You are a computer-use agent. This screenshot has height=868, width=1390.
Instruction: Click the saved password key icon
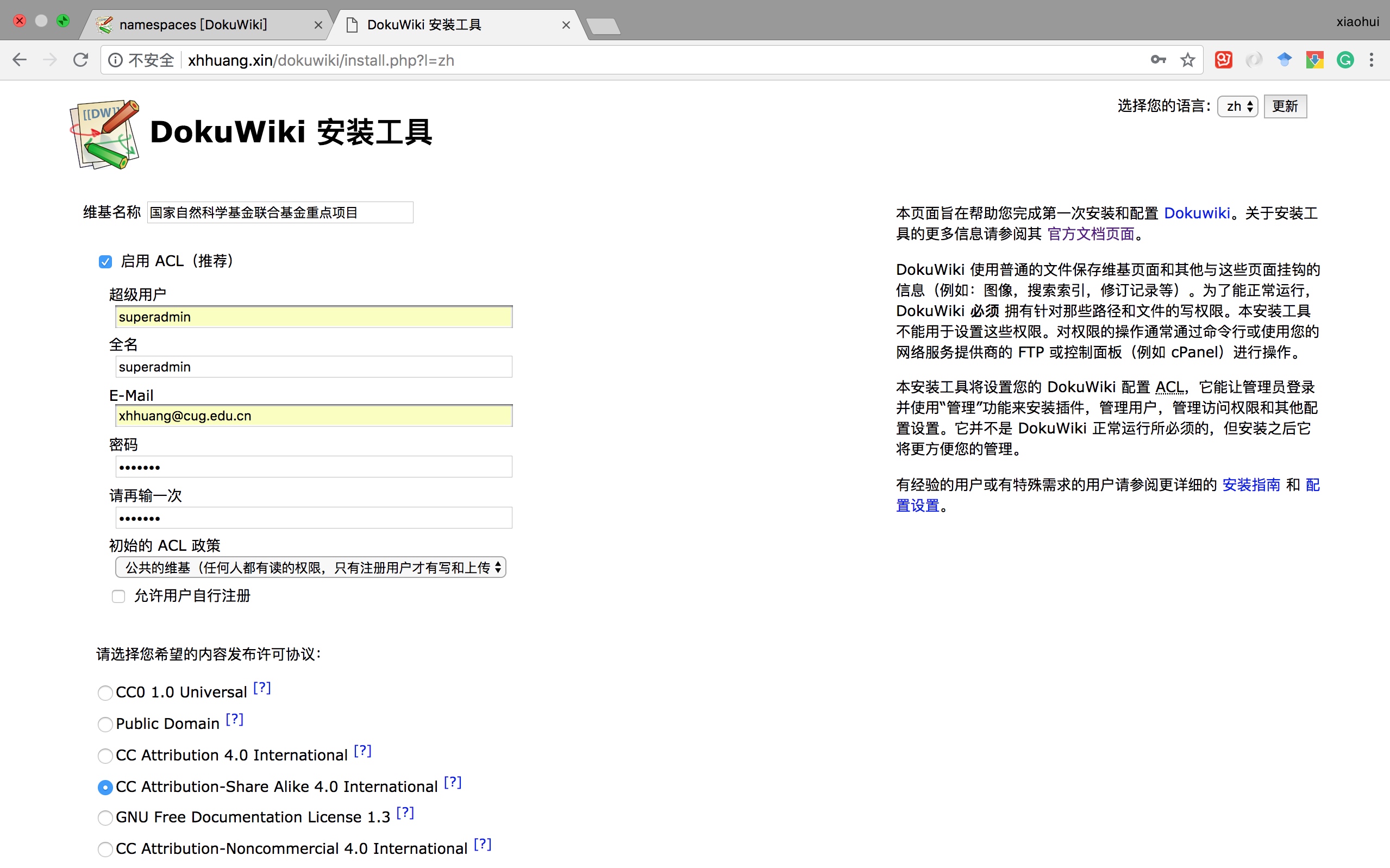[1158, 60]
